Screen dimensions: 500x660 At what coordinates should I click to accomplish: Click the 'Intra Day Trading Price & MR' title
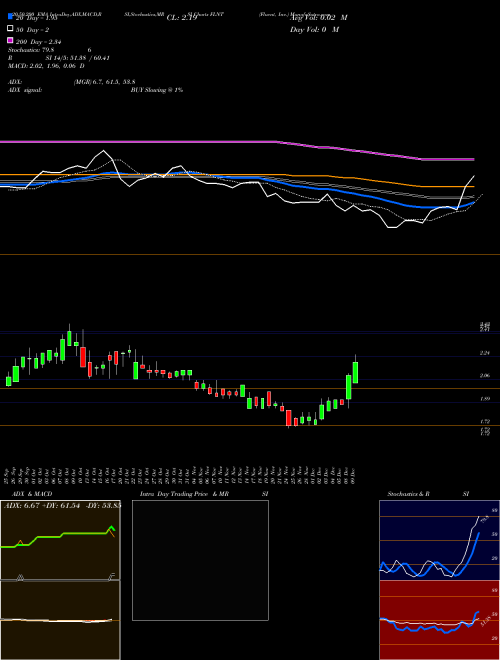[184, 494]
